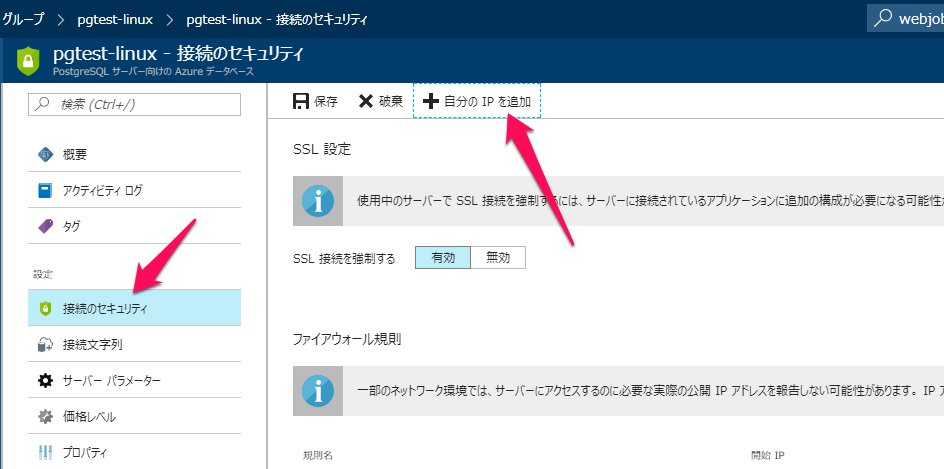Open 接続のセキュリティ menu item
This screenshot has height=469, width=944.
[x=105, y=308]
